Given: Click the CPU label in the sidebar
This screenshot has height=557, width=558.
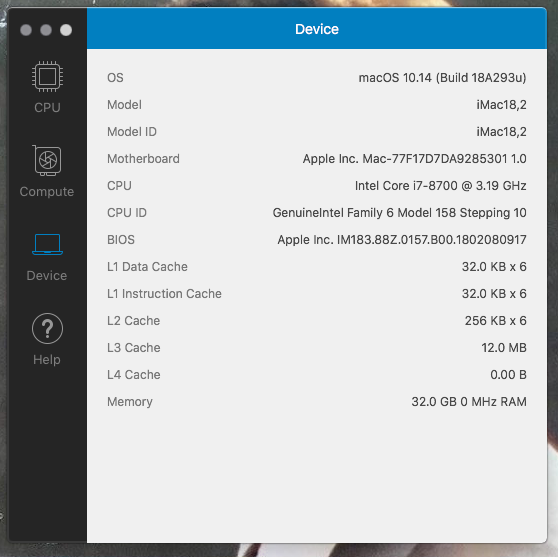Looking at the screenshot, I should [47, 107].
